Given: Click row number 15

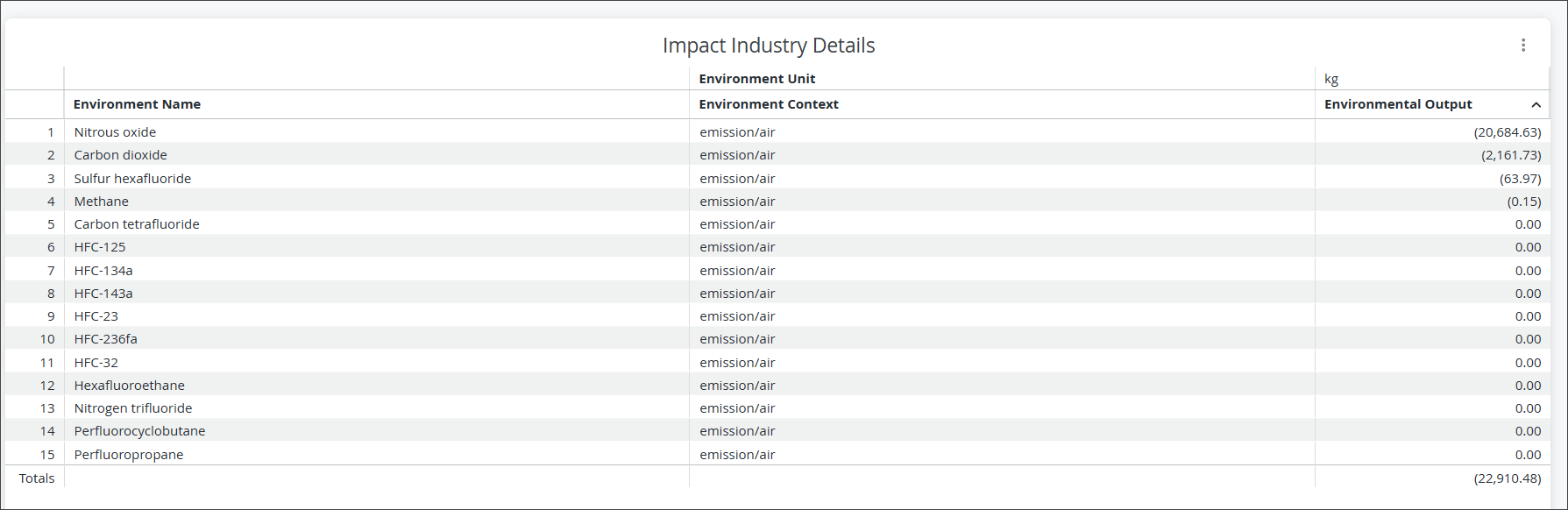Looking at the screenshot, I should [x=47, y=455].
